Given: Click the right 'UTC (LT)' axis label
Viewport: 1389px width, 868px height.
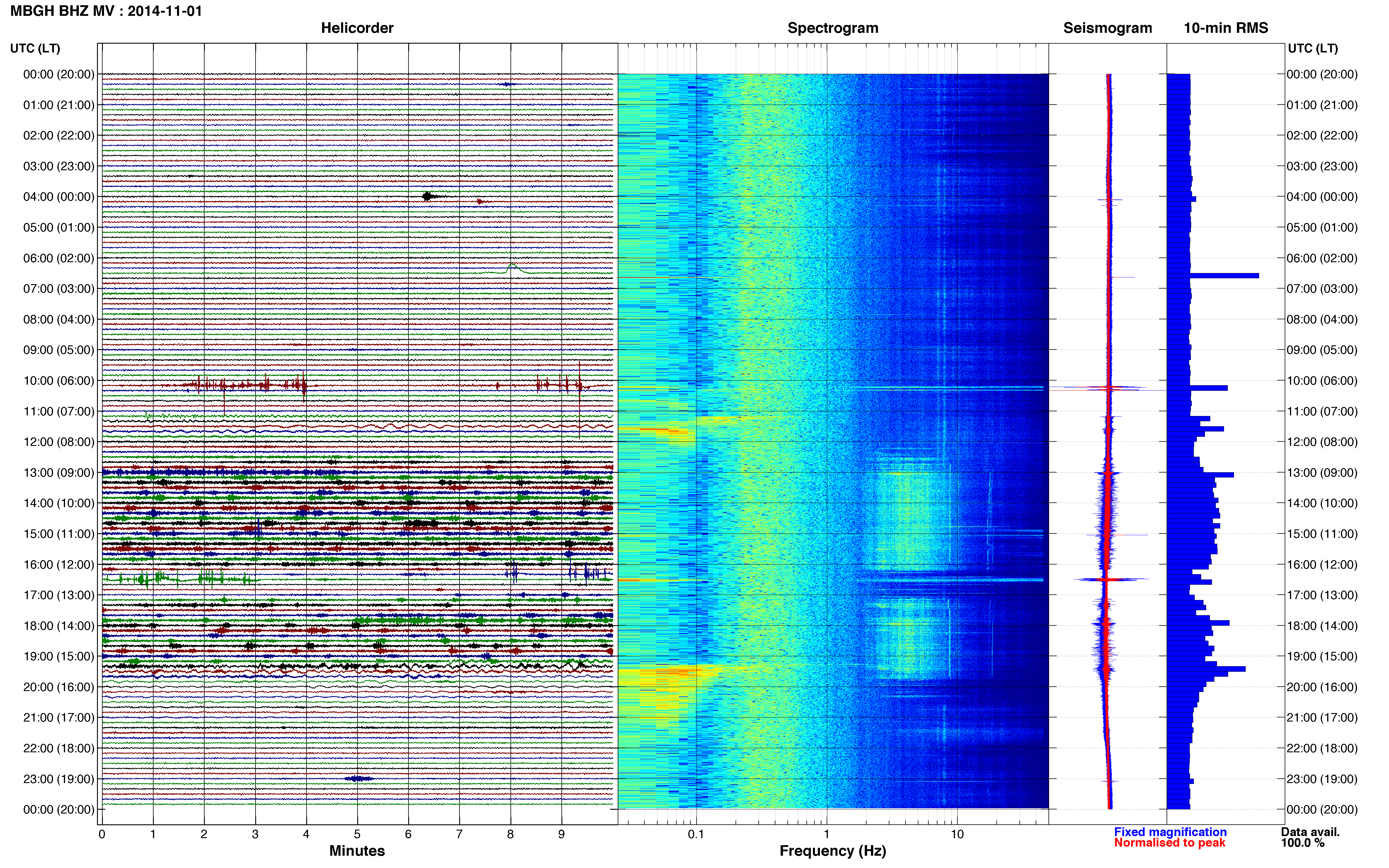Looking at the screenshot, I should (x=1313, y=48).
